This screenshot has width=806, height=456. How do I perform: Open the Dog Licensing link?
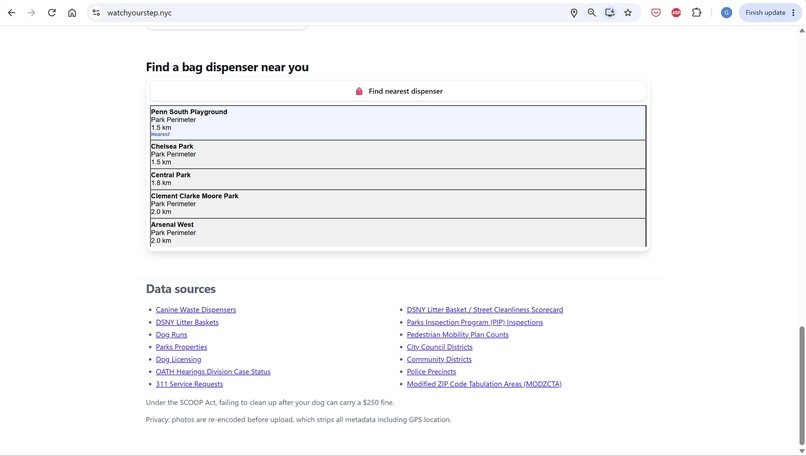[x=178, y=359]
